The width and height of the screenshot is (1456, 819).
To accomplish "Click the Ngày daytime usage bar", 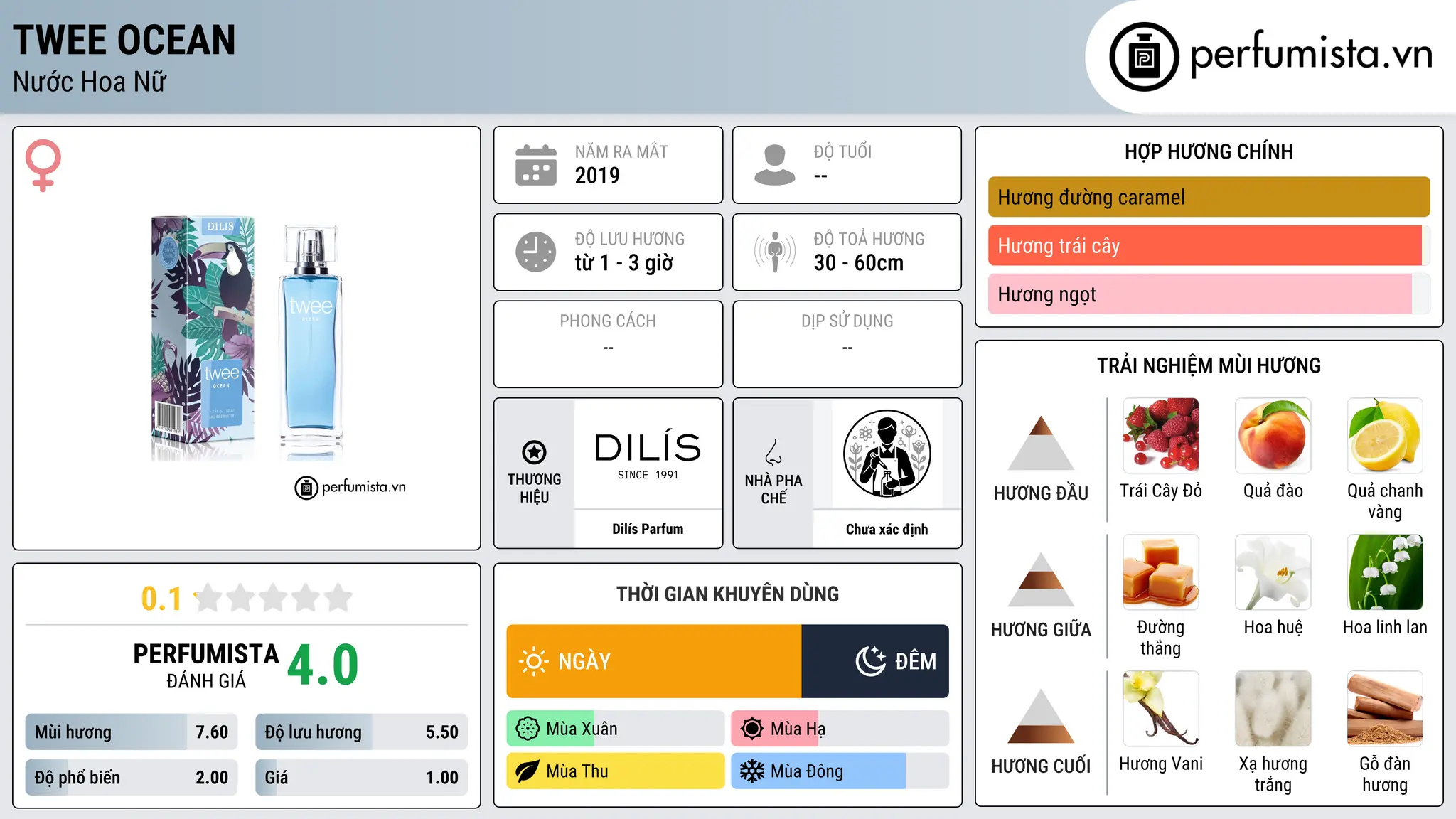I will (654, 661).
